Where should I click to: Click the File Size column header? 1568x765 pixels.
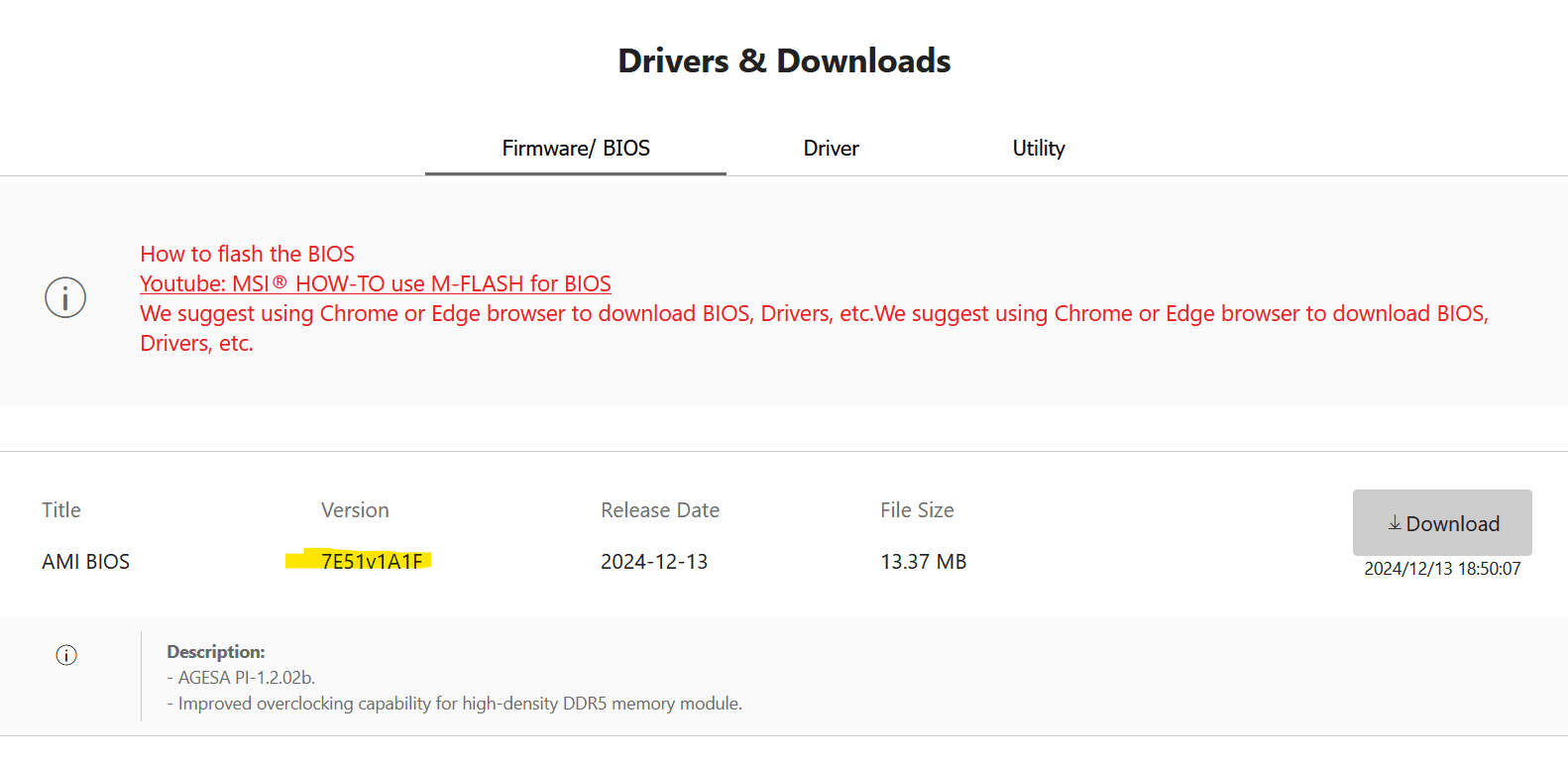pyautogui.click(x=917, y=510)
